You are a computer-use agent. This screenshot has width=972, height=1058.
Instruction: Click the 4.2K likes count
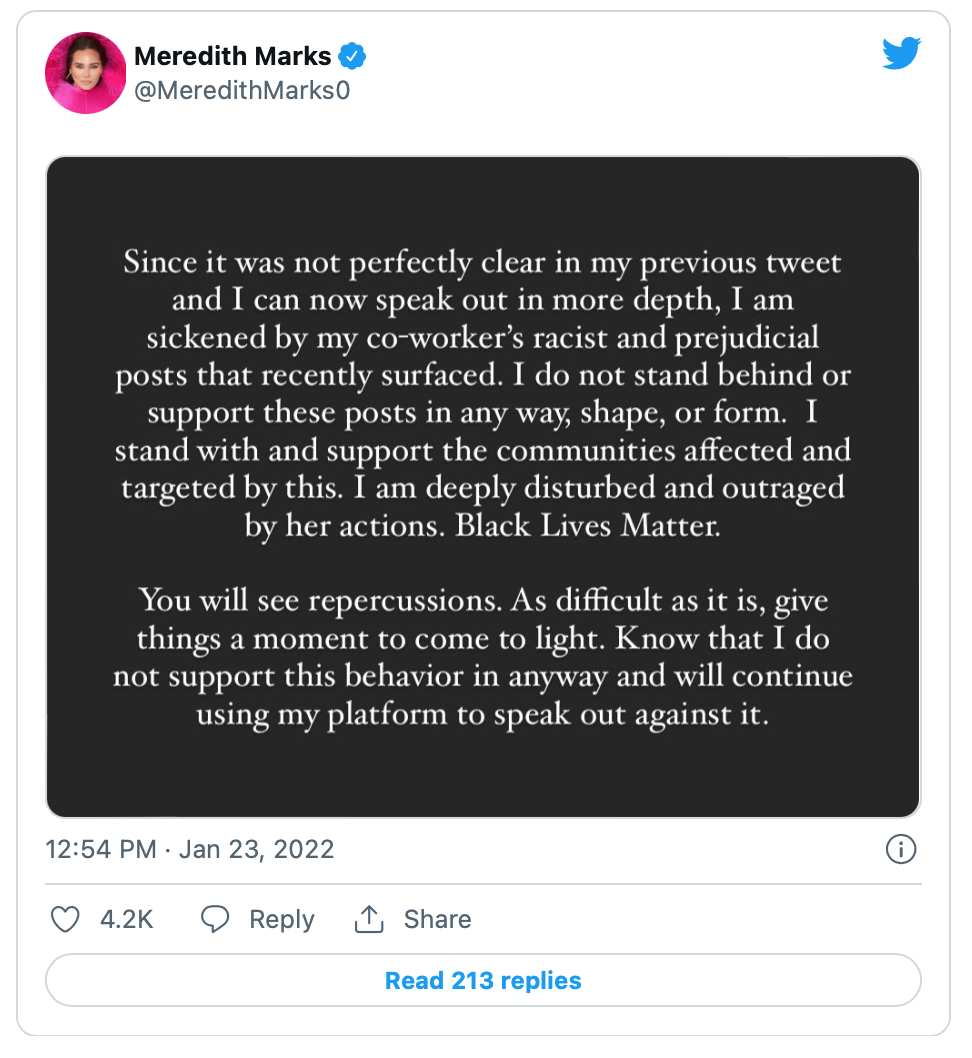coord(127,919)
